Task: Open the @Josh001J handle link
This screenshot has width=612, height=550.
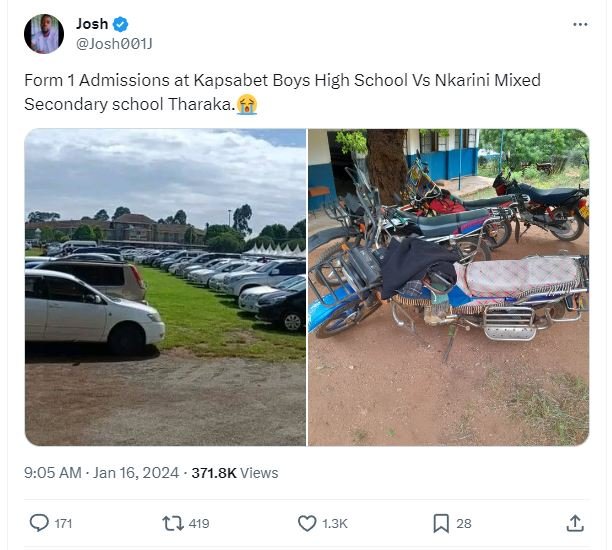Action: 114,44
